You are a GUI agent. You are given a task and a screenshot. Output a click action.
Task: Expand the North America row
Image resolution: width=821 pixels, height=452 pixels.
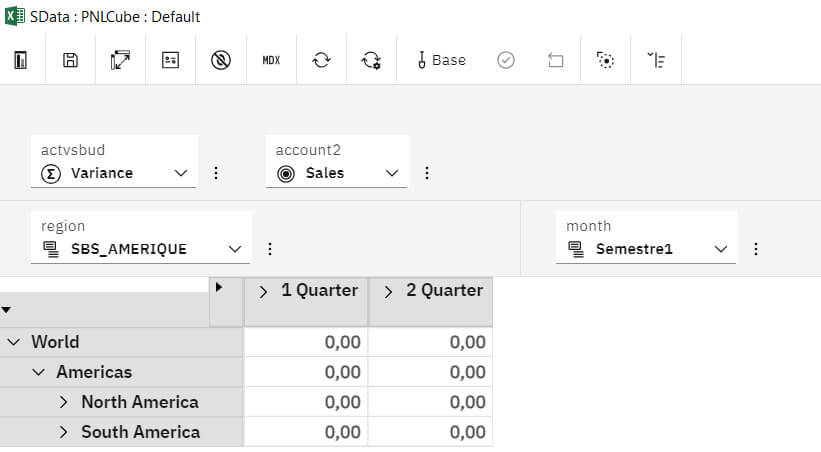[x=65, y=402]
